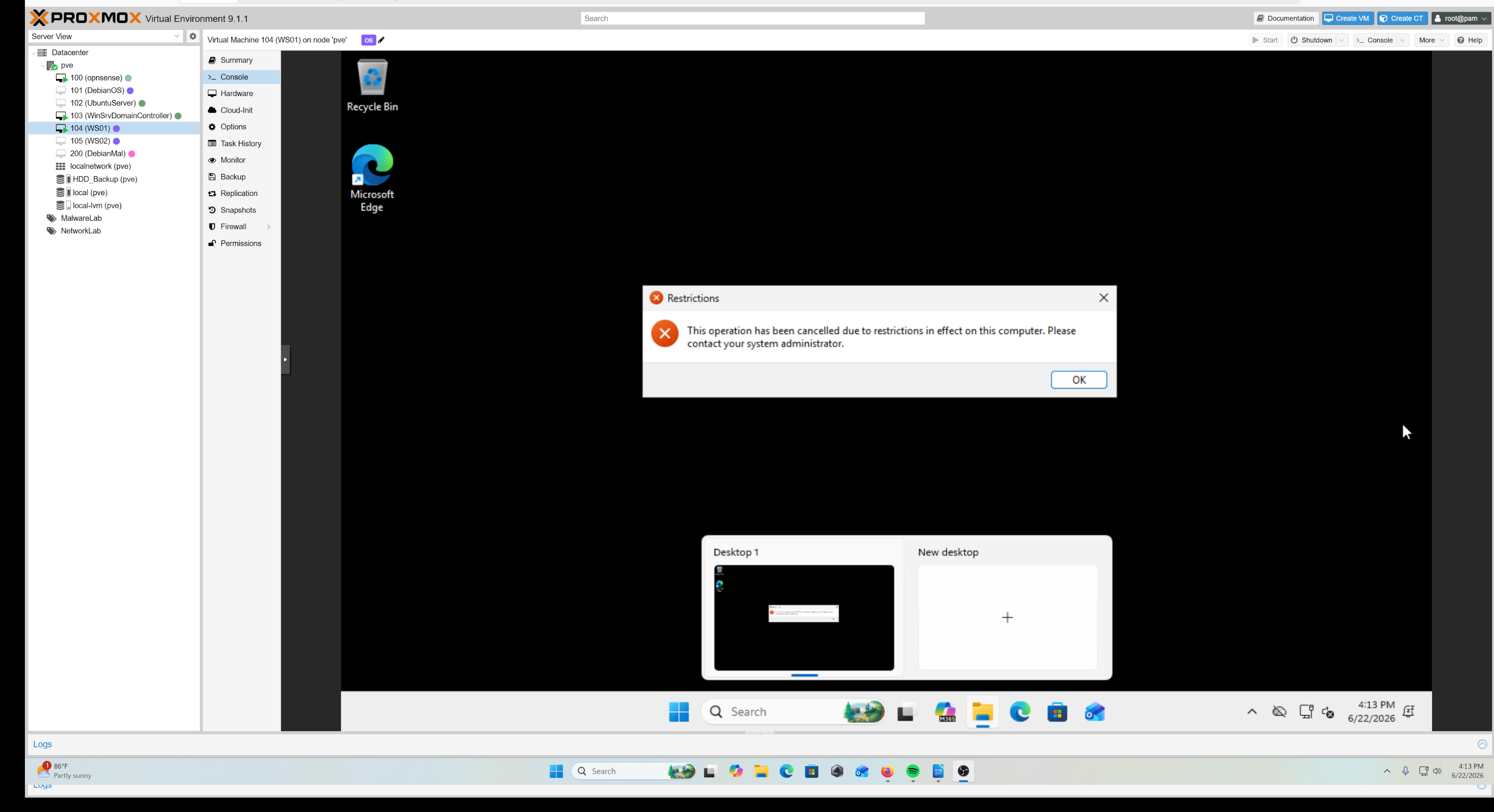Open the Recycle Bin desktop icon
Image resolution: width=1494 pixels, height=812 pixels.
[372, 85]
